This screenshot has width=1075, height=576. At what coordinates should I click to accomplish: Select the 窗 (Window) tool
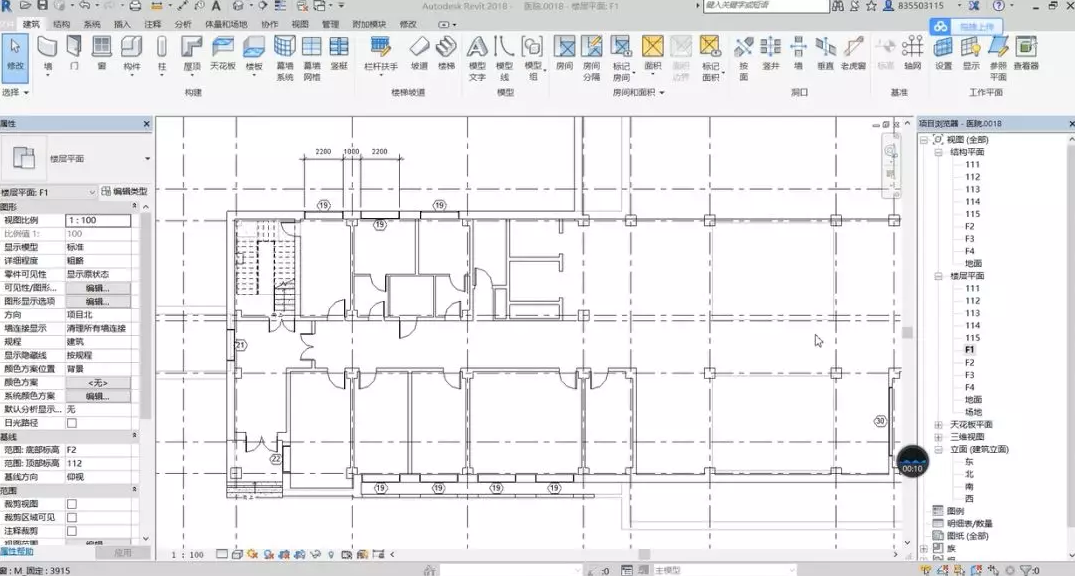tap(101, 54)
